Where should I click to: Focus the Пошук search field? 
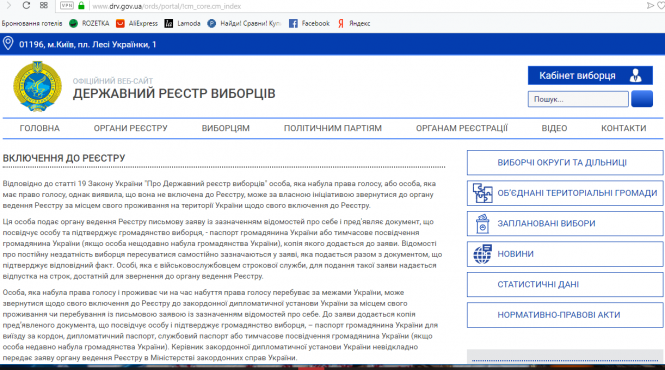coord(578,99)
